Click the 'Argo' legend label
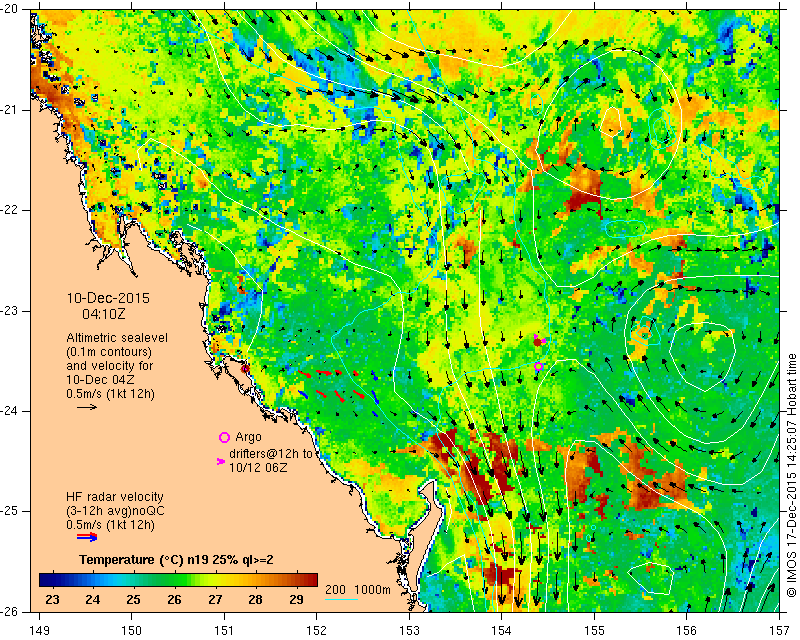Screen dimensions: 800x640 pyautogui.click(x=248, y=437)
